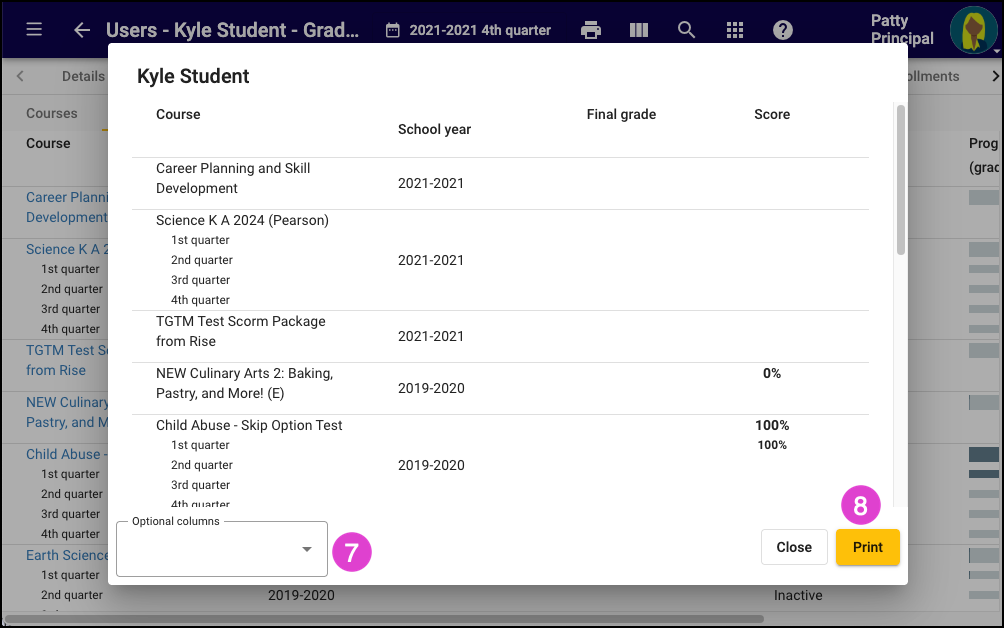Open the apps grid icon

point(734,29)
